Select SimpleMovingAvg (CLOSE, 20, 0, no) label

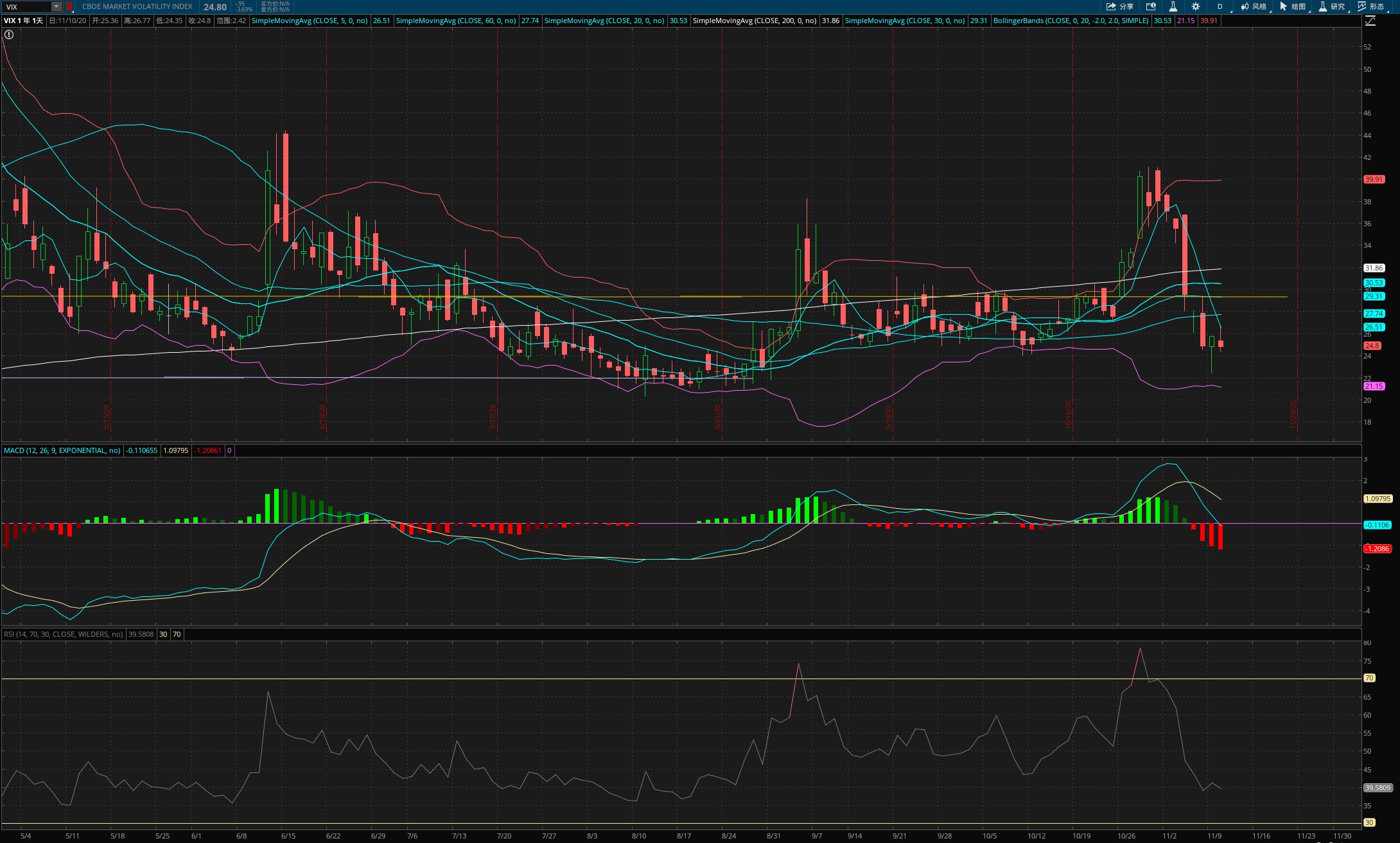coord(604,21)
